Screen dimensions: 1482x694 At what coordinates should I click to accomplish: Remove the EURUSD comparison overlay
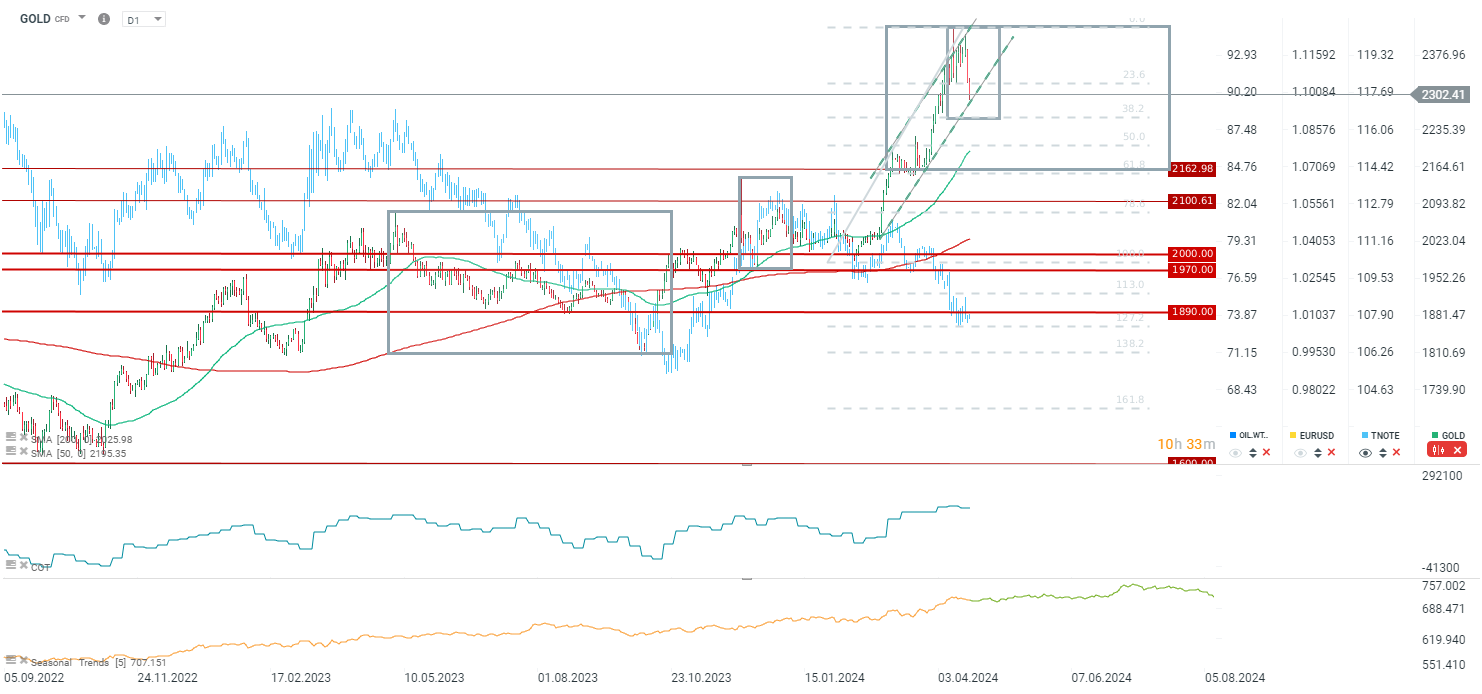(x=1331, y=453)
